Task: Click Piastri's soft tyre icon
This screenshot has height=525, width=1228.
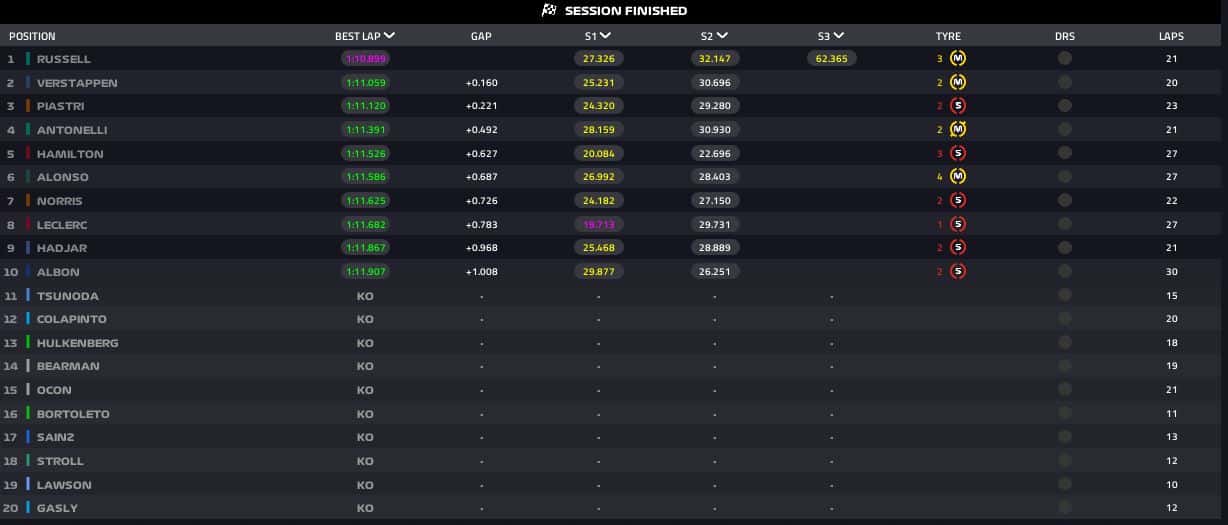Action: (958, 106)
